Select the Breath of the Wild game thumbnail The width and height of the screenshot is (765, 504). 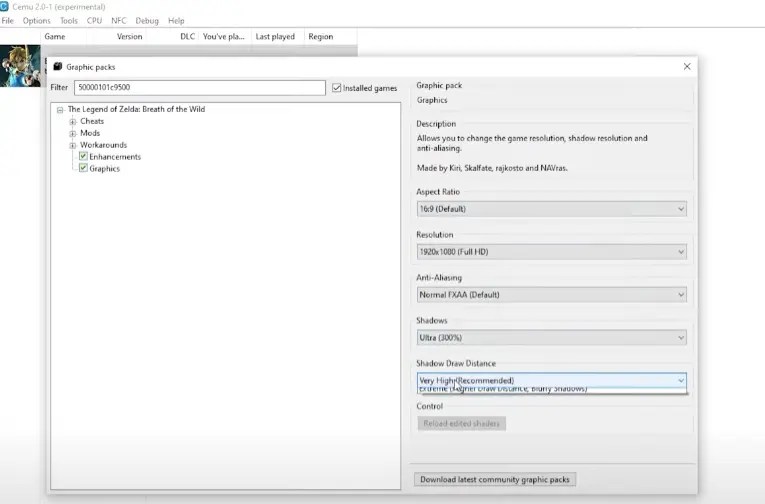[x=20, y=66]
